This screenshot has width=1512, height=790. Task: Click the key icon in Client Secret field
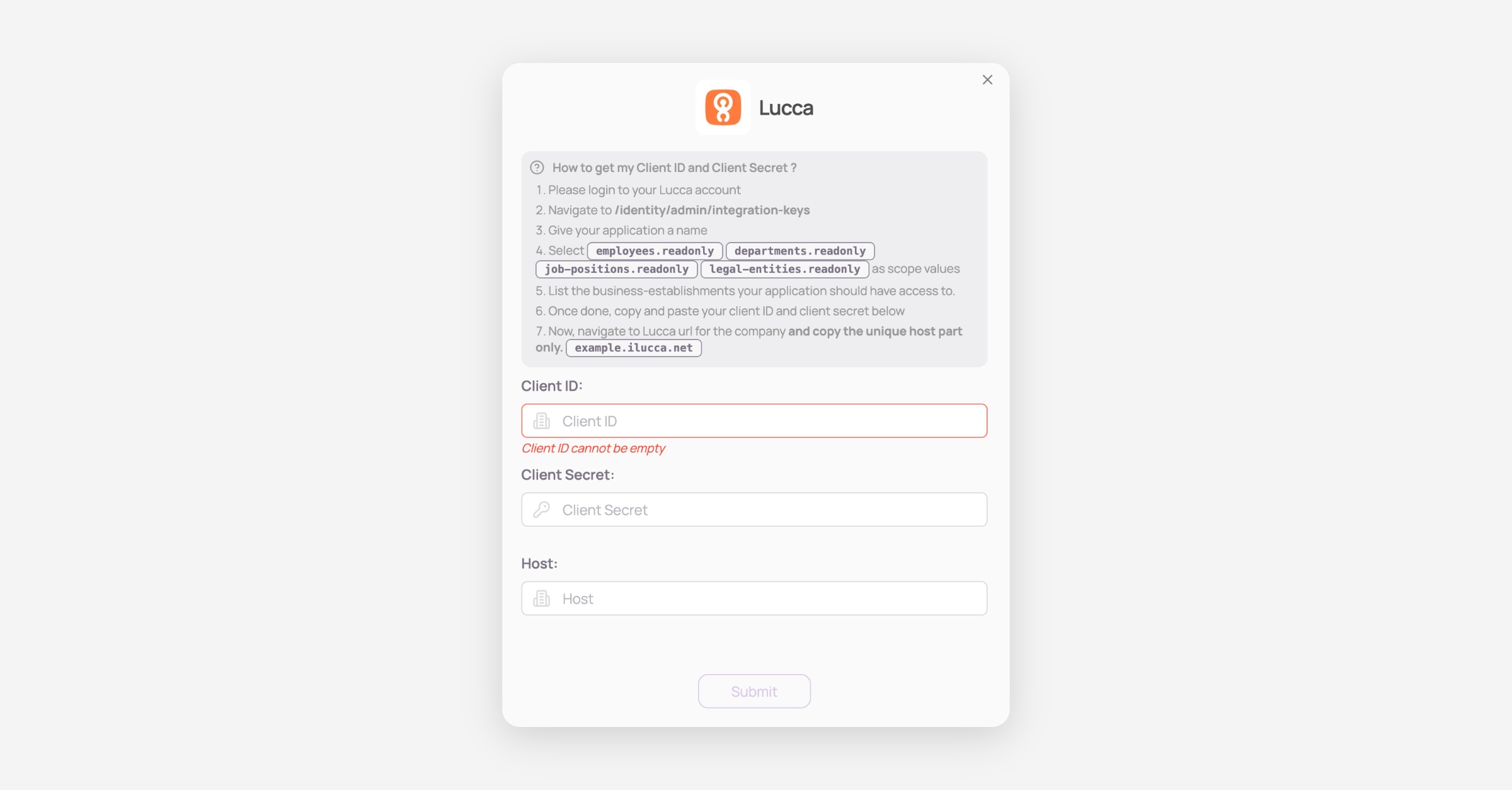pyautogui.click(x=542, y=510)
